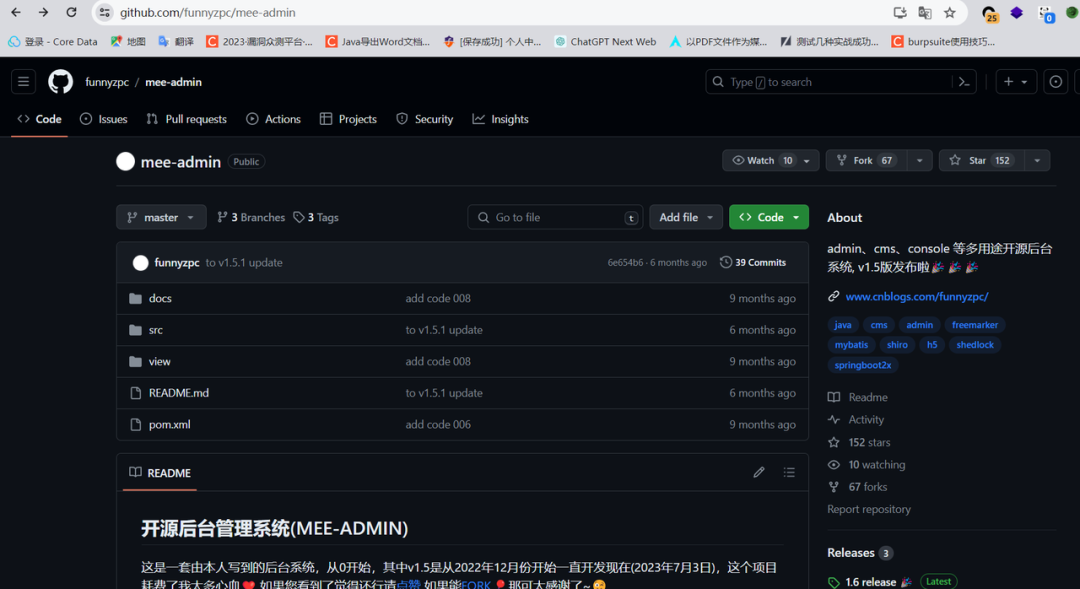1080x589 pixels.
Task: Switch to the Pull requests tab
Action: point(187,119)
